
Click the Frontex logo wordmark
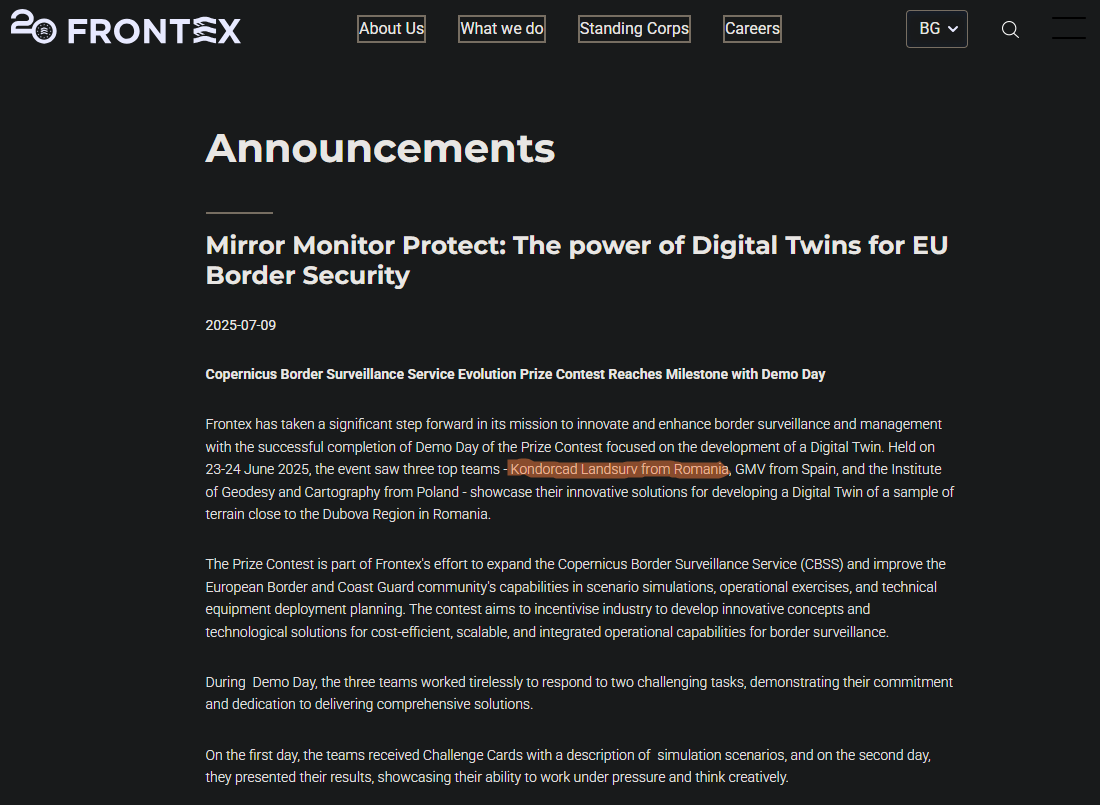(x=154, y=30)
